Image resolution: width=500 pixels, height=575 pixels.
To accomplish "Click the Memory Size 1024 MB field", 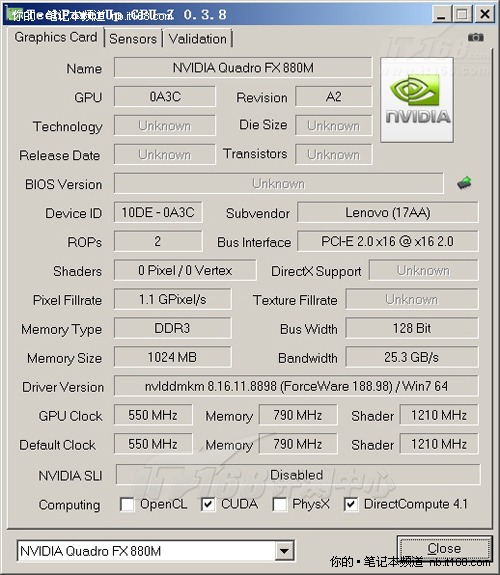I will click(x=172, y=357).
